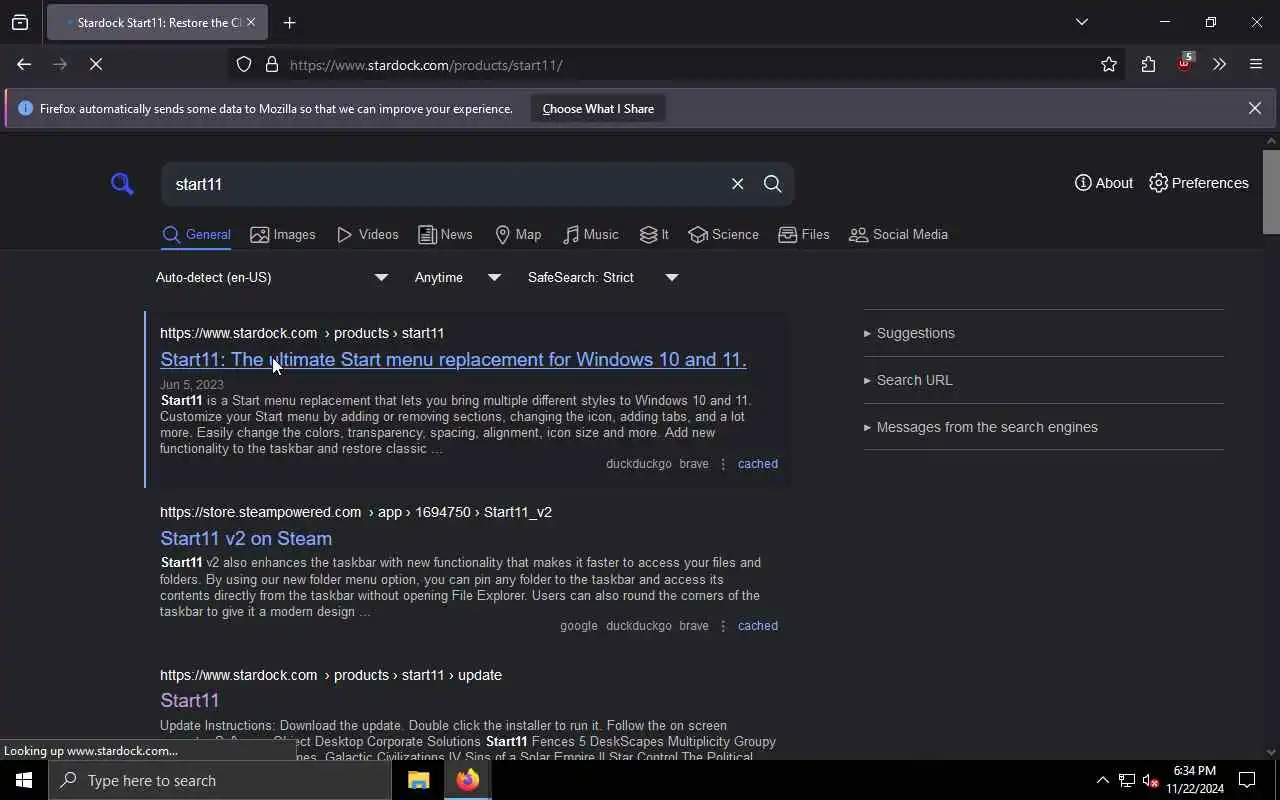1280x800 pixels.
Task: Open a new tab with the plus button
Action: click(289, 22)
